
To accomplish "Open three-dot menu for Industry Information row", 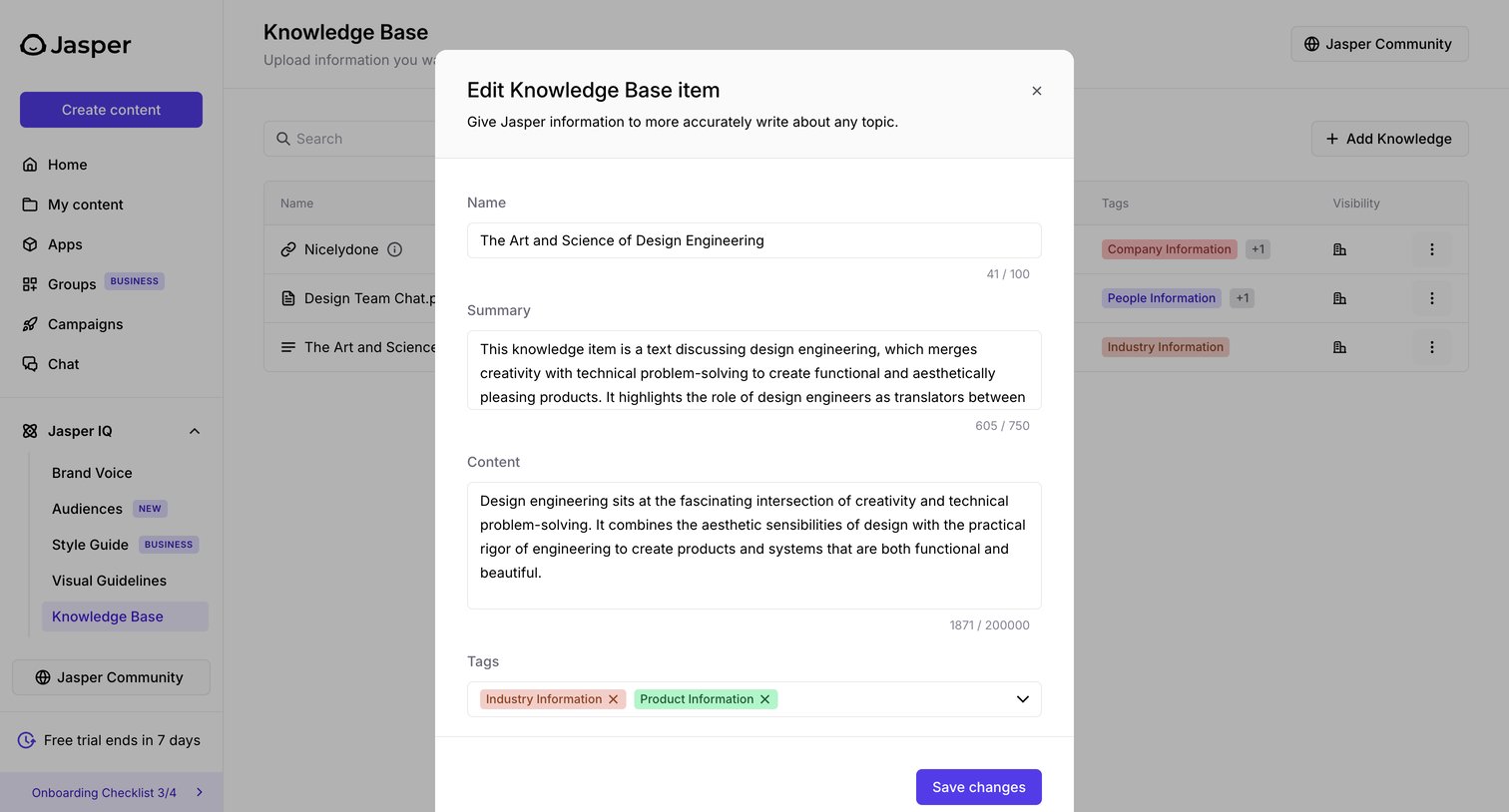I will coord(1431,347).
